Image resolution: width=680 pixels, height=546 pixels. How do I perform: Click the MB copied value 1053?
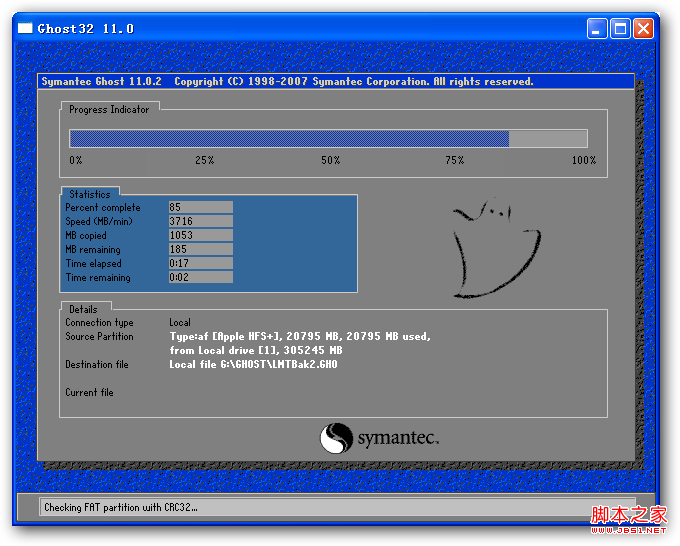[200, 235]
